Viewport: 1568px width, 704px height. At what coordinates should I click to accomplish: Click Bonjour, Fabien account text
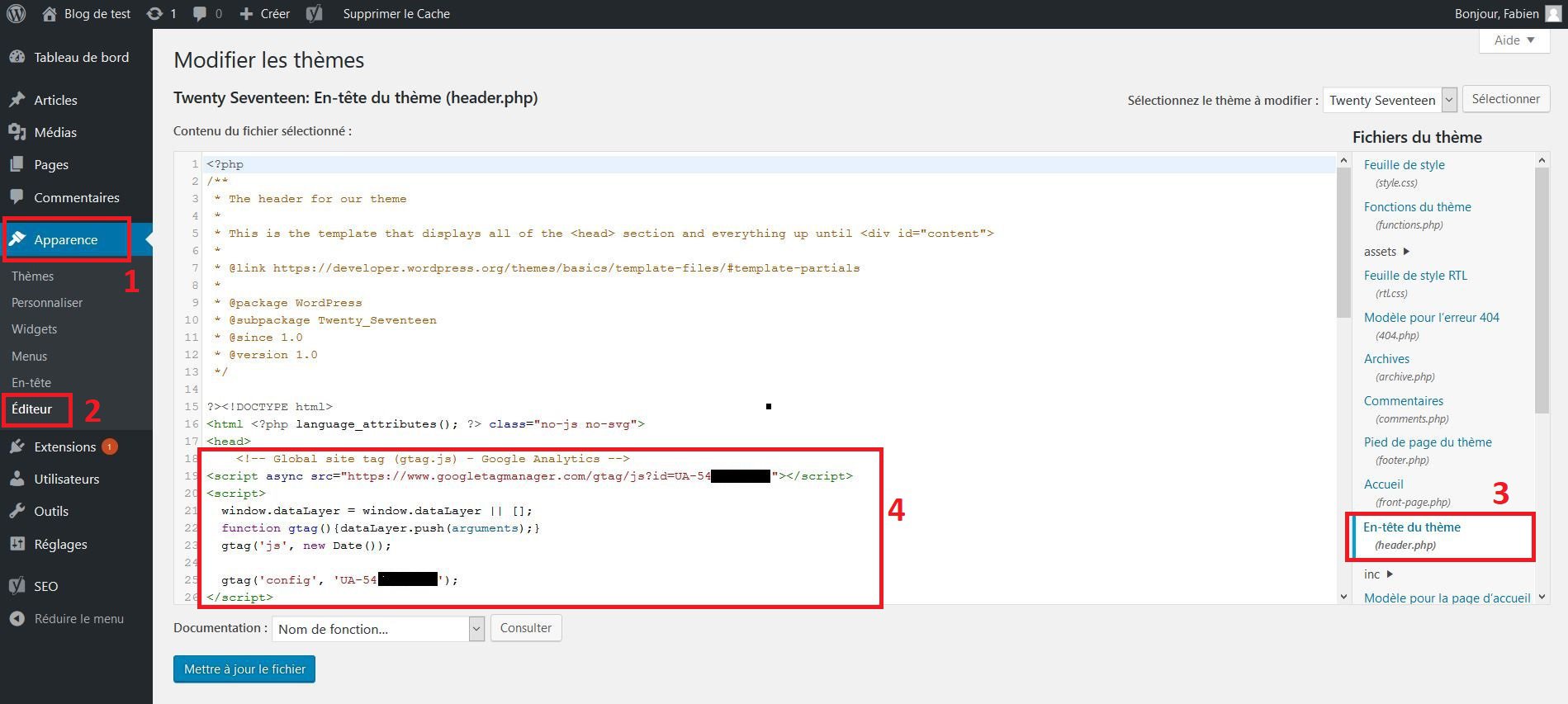click(x=1497, y=14)
